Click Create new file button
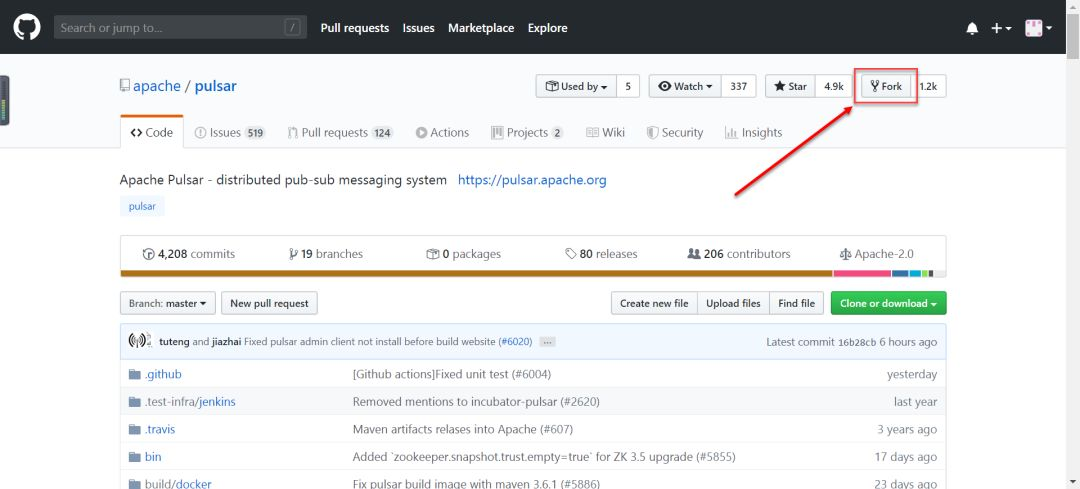The width and height of the screenshot is (1080, 489). [x=654, y=303]
